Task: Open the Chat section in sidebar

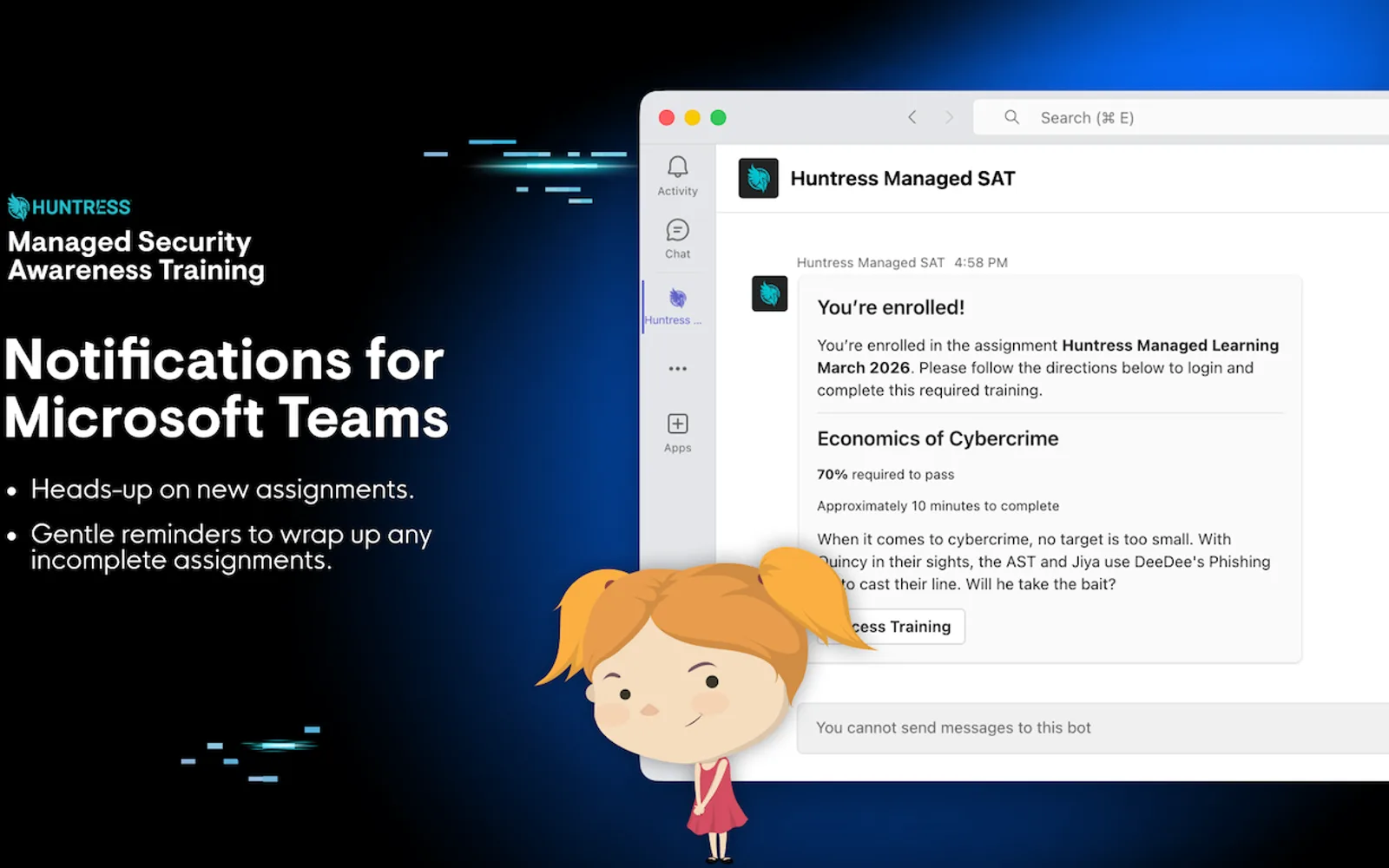Action: (677, 240)
